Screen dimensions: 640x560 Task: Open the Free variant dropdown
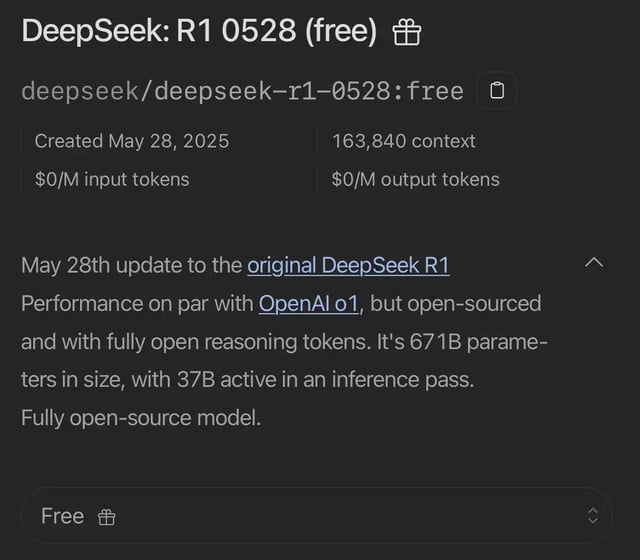click(x=316, y=516)
